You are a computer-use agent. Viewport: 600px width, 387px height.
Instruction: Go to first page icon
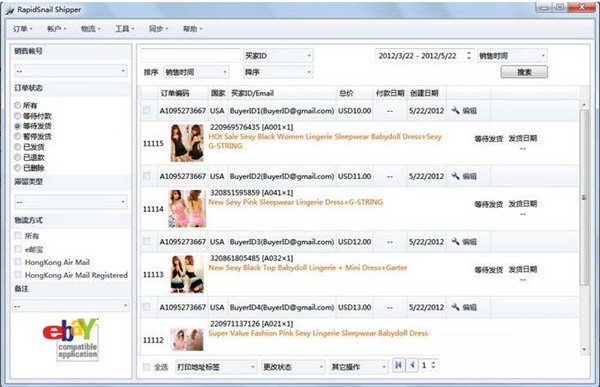398,365
